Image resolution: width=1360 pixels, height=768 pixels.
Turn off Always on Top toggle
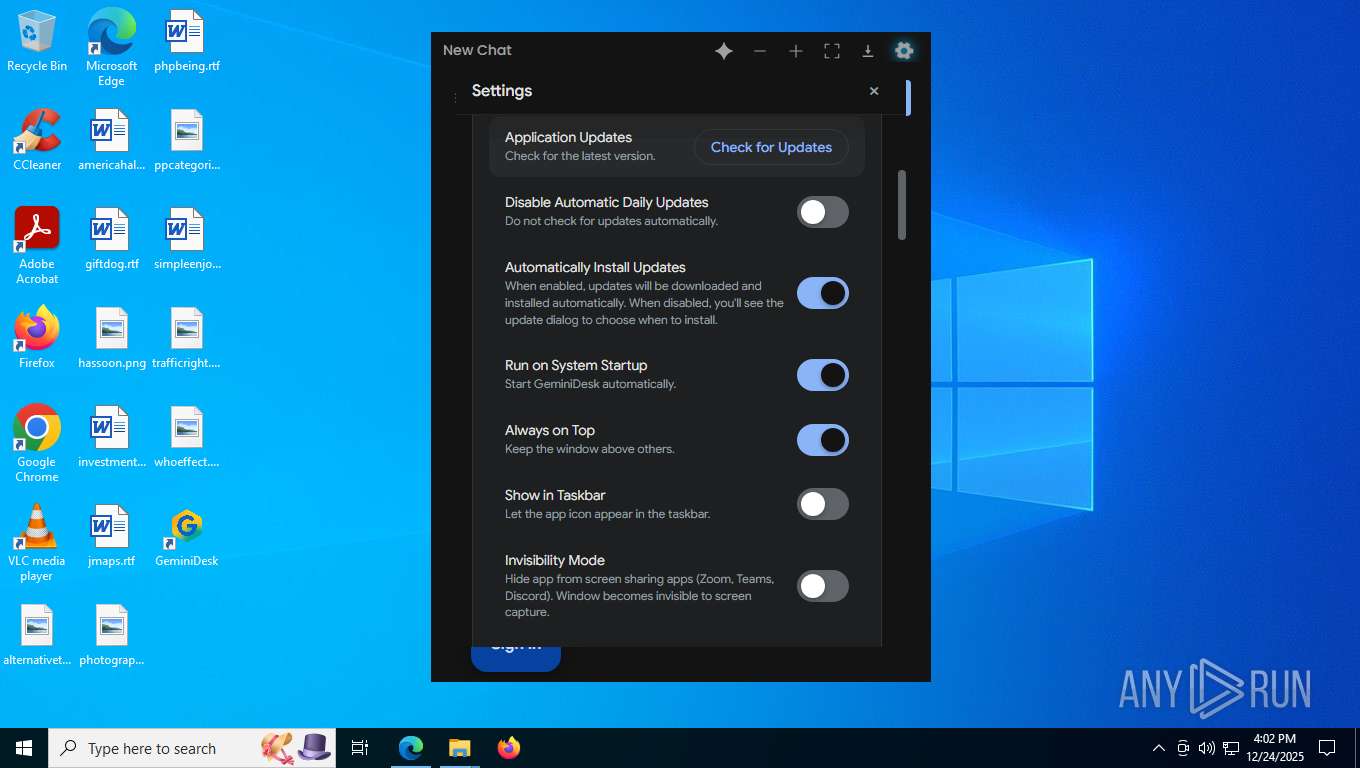(x=822, y=440)
